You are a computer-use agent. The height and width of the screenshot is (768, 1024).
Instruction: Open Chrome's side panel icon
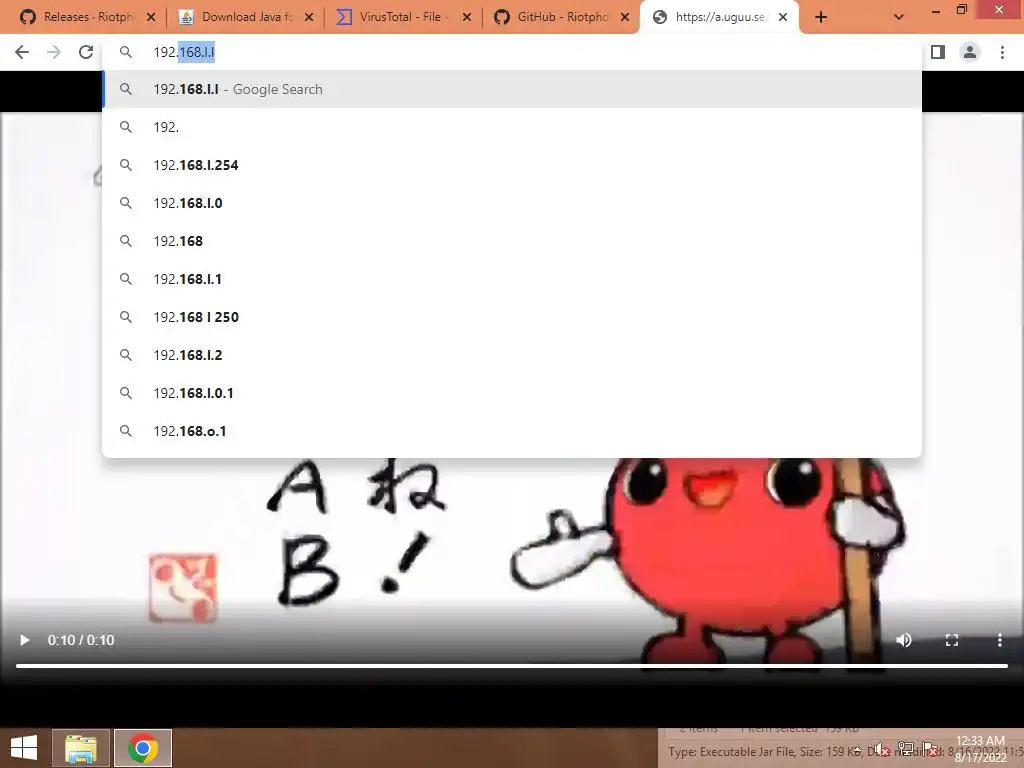938,52
